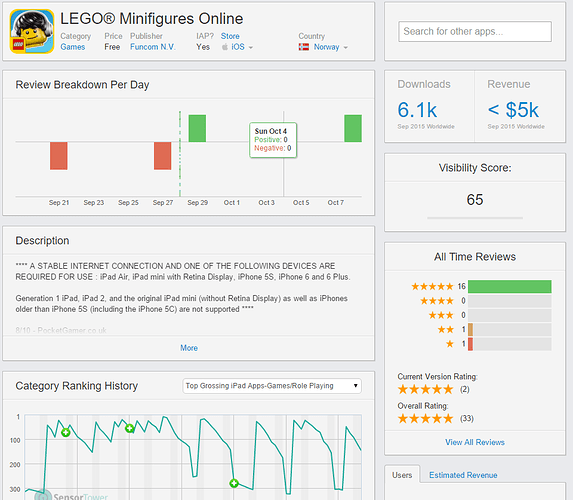Click the 6.1k downloads value

(x=417, y=110)
